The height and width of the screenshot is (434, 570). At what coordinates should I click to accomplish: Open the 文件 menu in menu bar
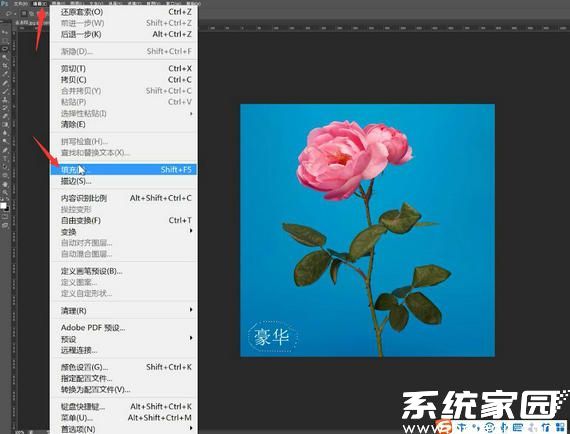(20, 4)
